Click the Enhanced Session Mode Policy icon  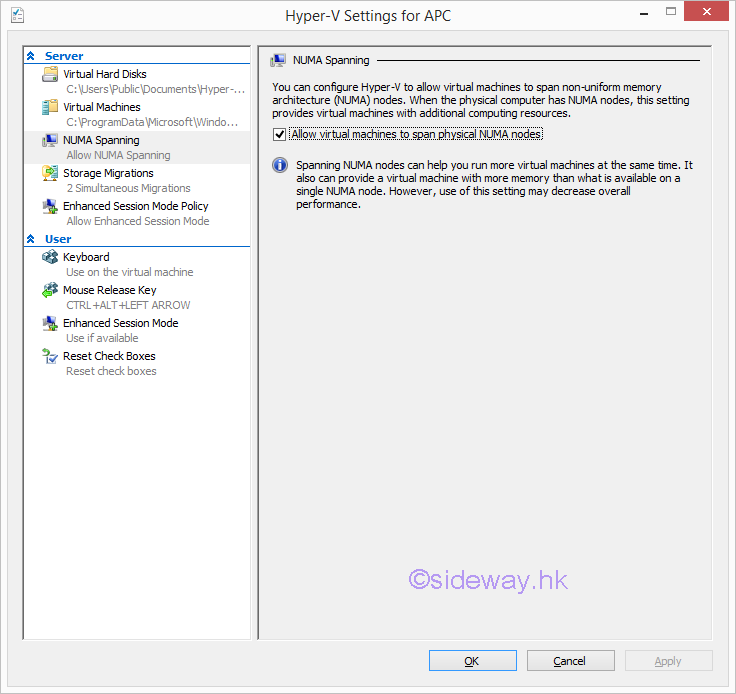tap(50, 207)
